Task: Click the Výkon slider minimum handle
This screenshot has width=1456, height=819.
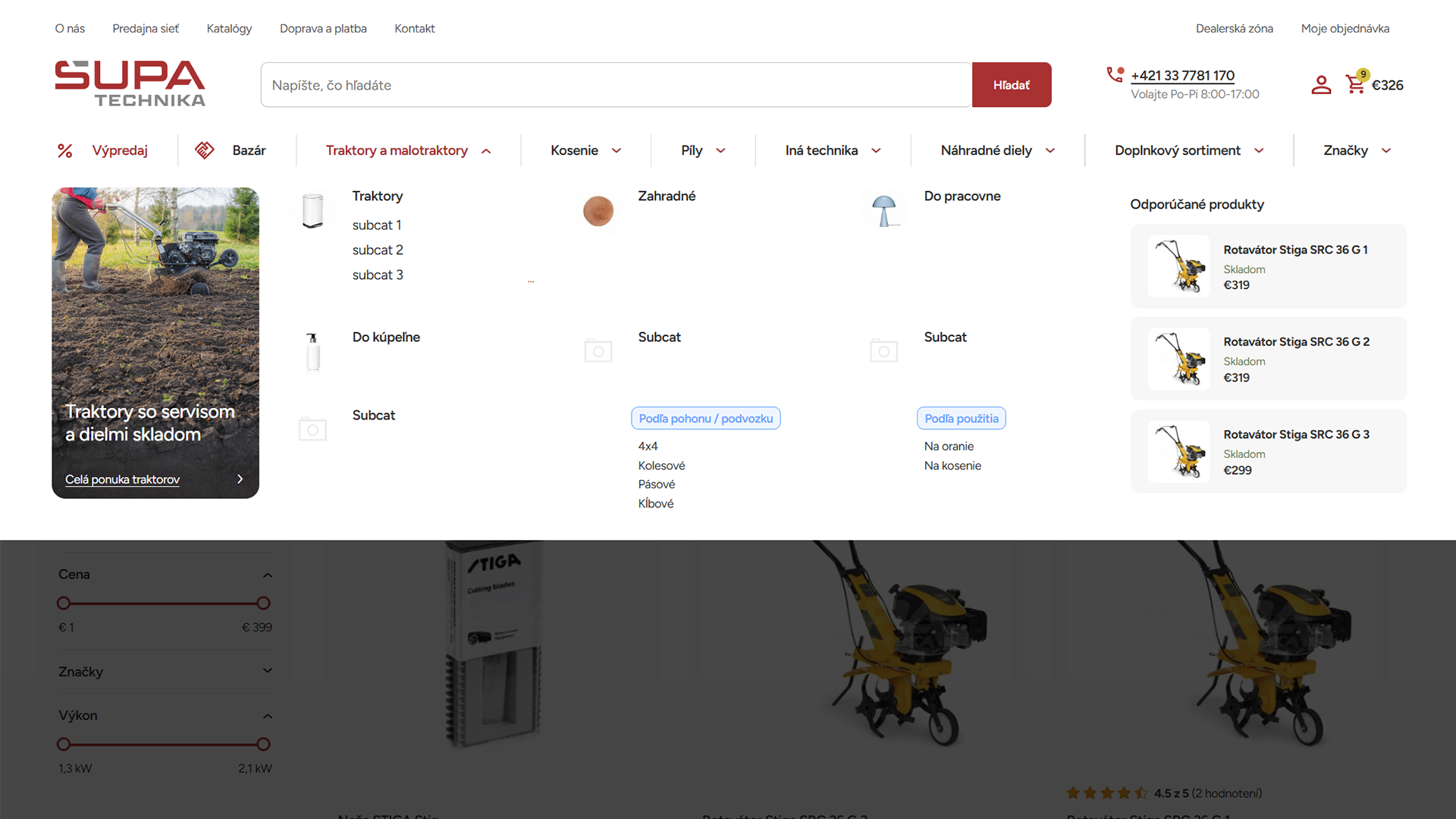Action: coord(64,745)
